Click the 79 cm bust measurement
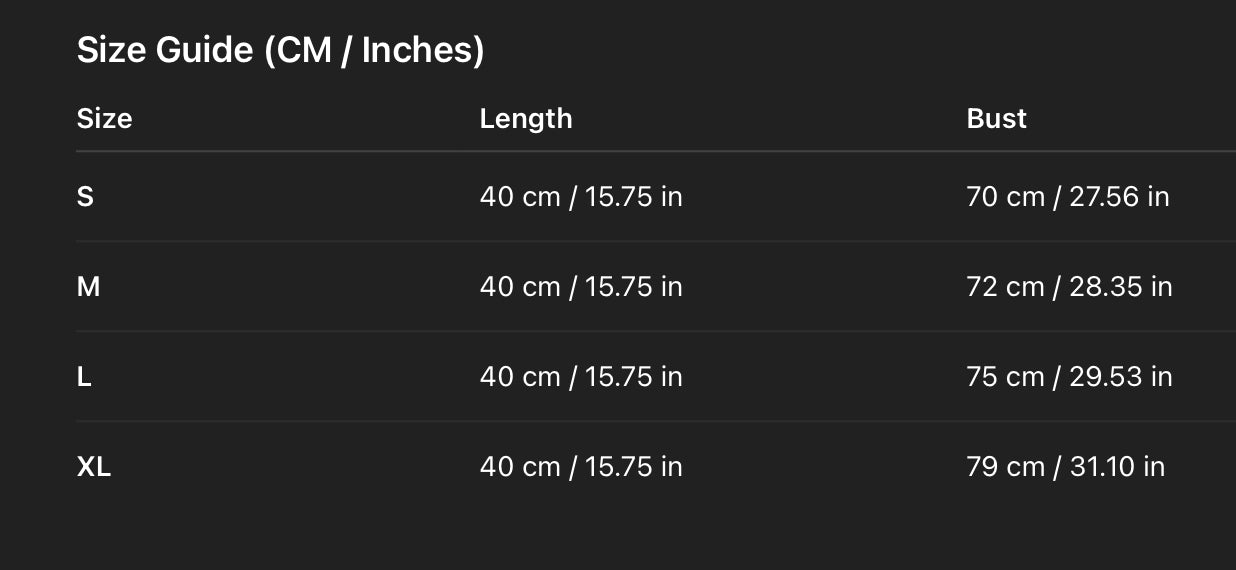The height and width of the screenshot is (570, 1236). [1005, 467]
